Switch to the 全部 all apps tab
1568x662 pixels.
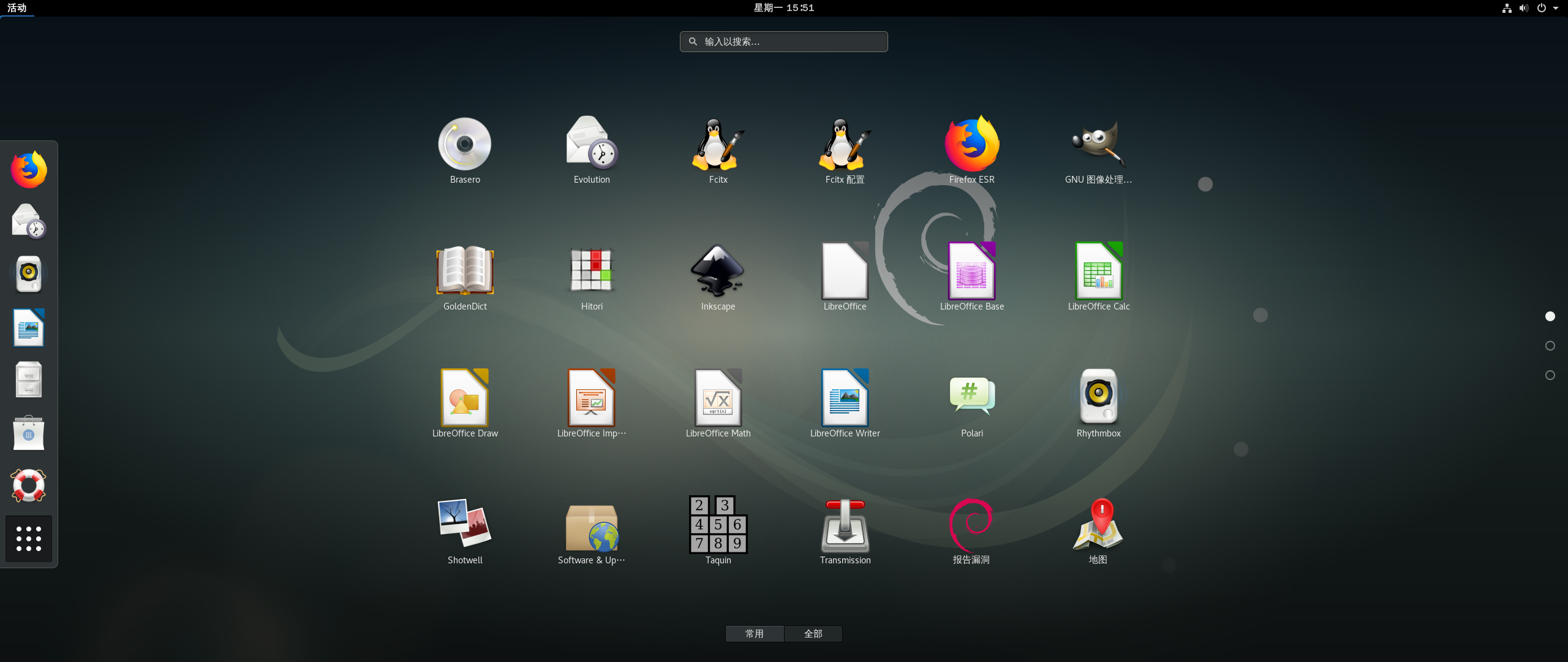click(x=813, y=634)
